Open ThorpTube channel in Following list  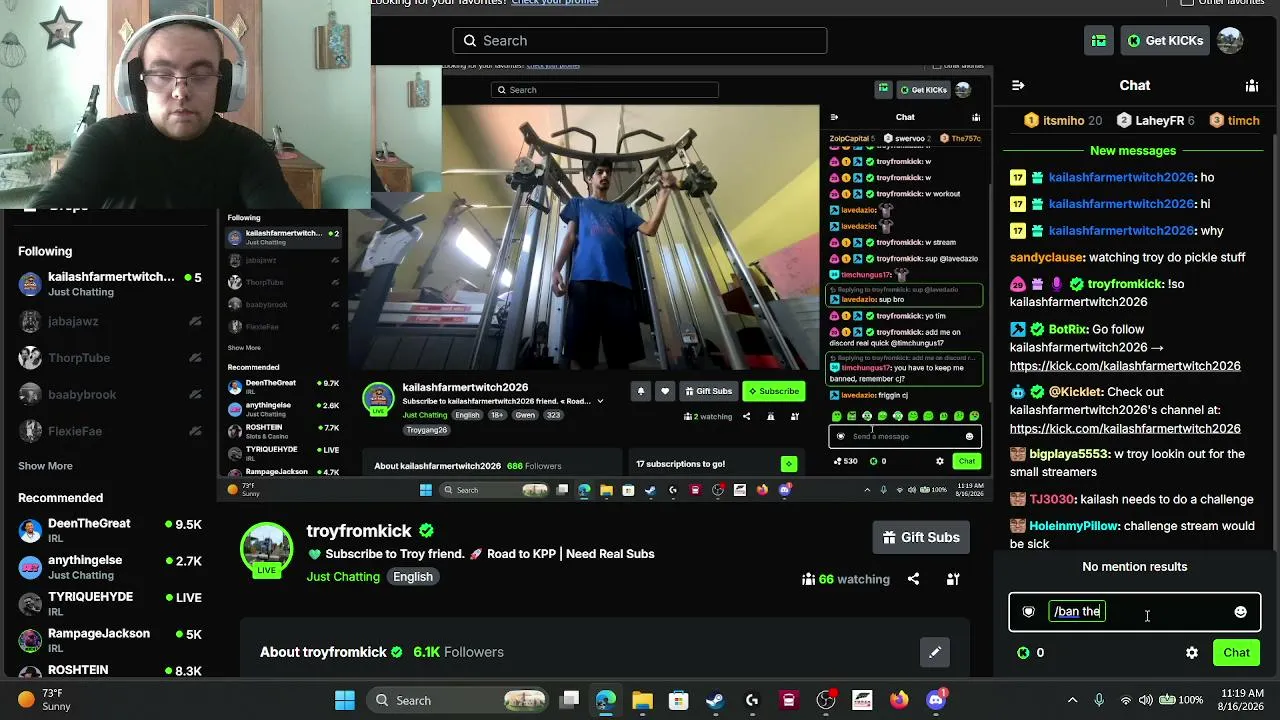click(110, 358)
